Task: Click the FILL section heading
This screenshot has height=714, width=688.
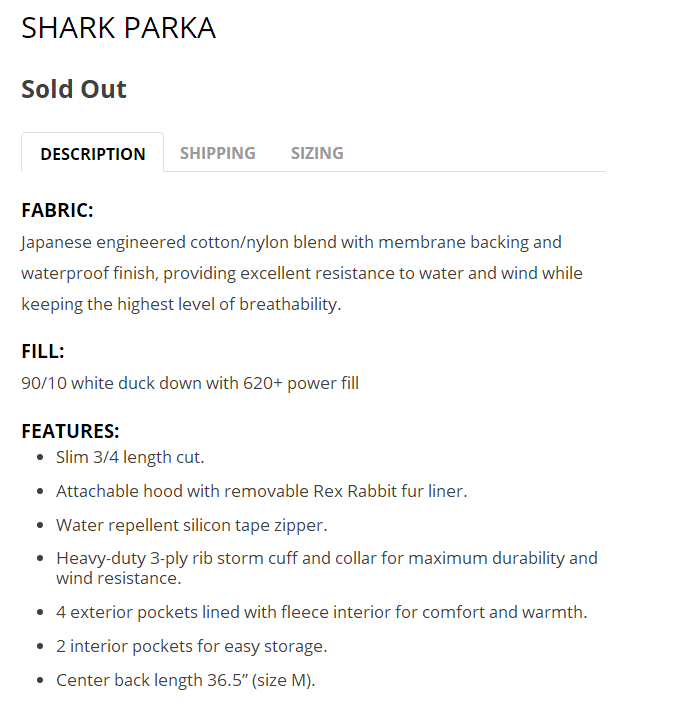Action: tap(42, 351)
